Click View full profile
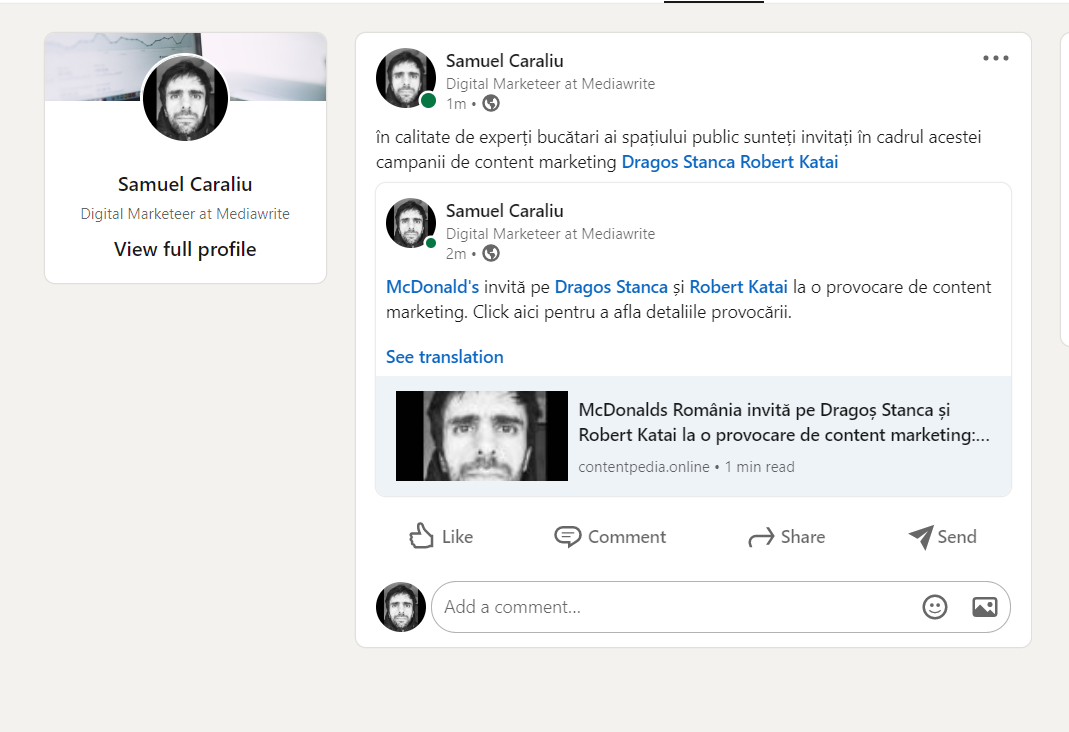 [185, 249]
